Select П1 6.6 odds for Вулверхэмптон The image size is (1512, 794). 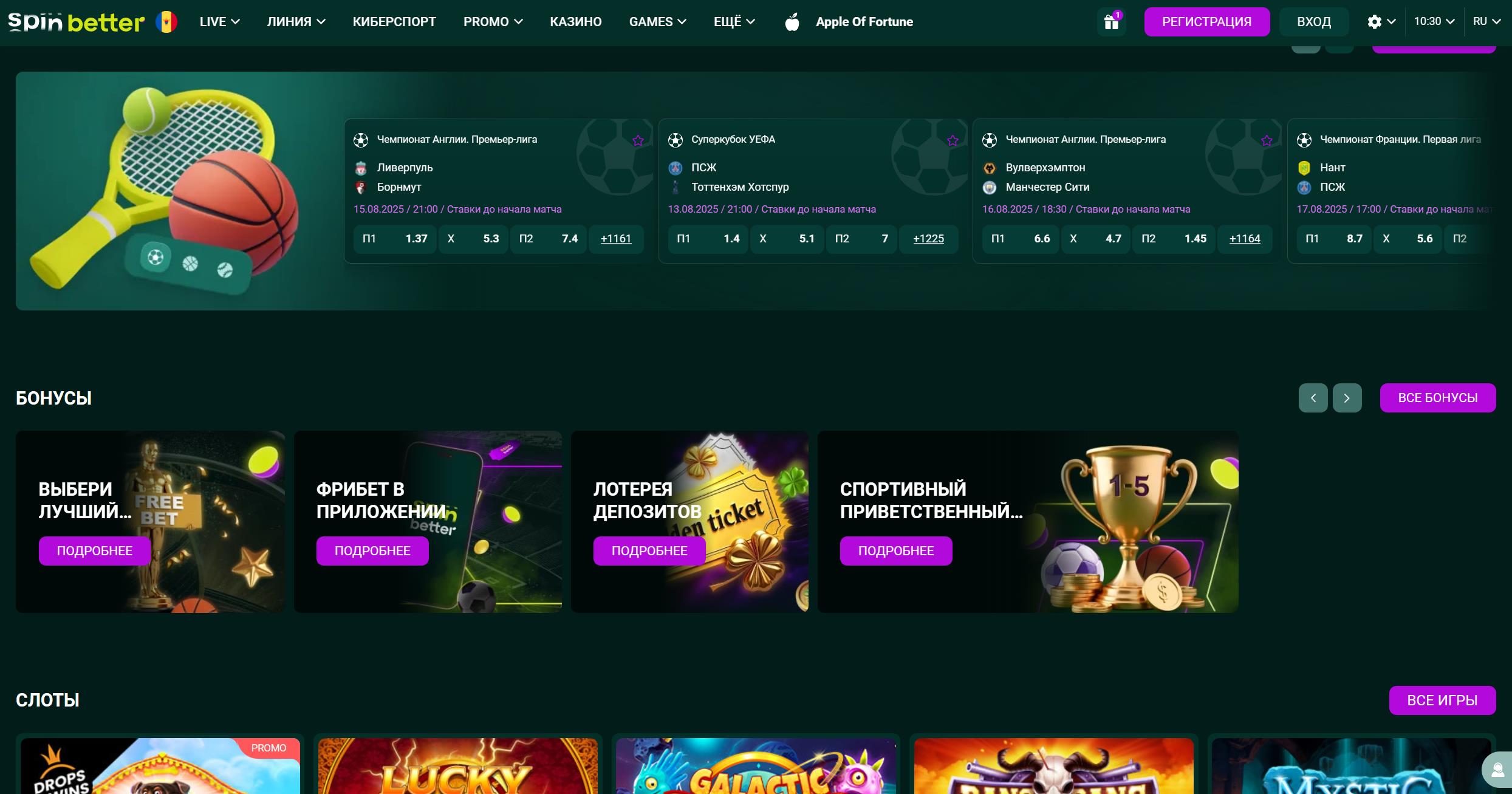1021,239
